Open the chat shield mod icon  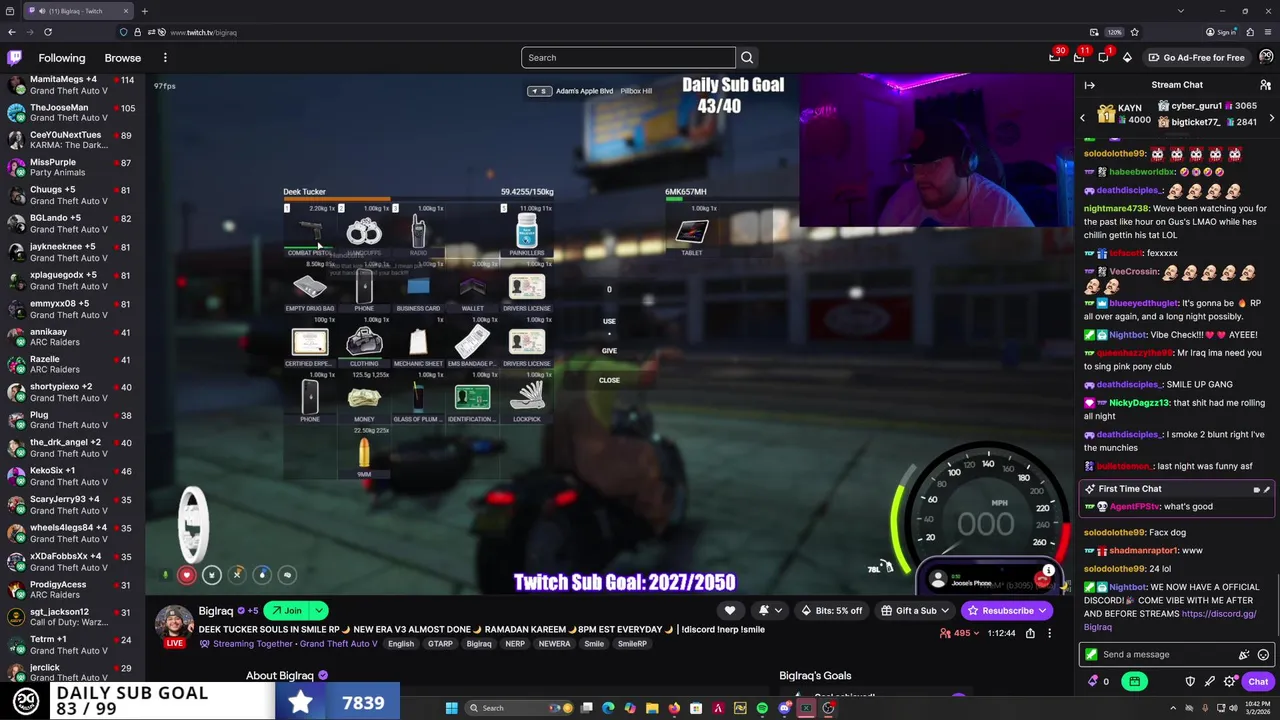1190,682
